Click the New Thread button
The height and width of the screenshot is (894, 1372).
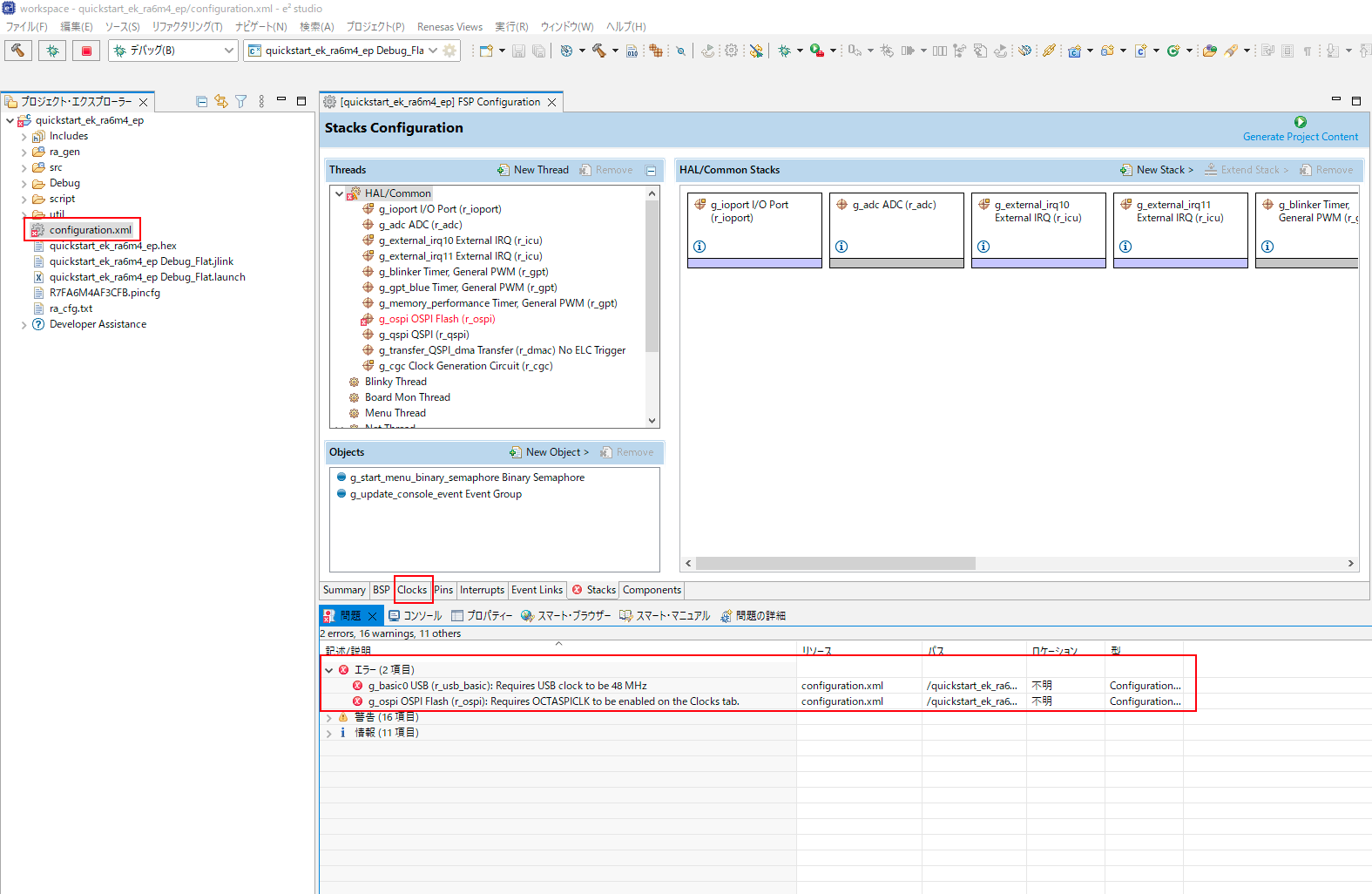(533, 170)
